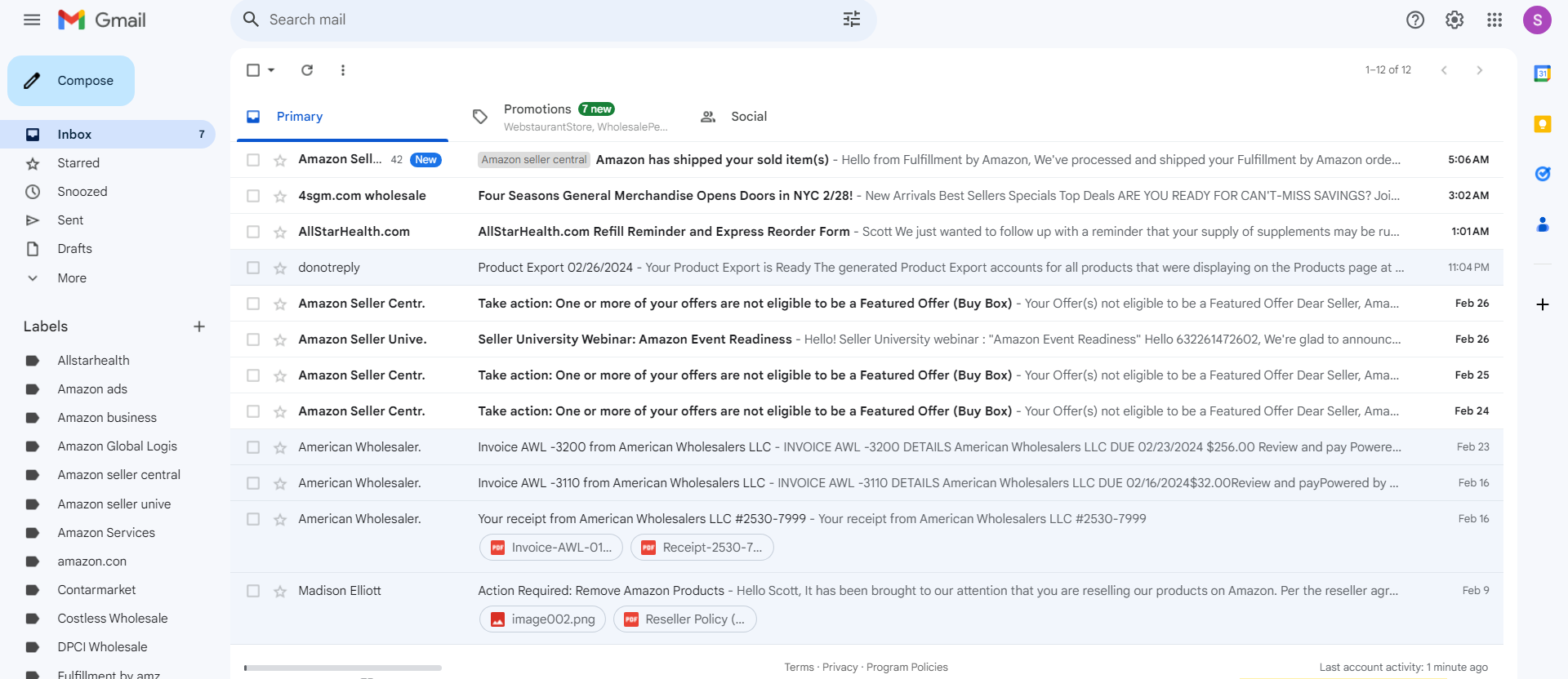Open the Program Policies link
Screen dimensions: 1568x679
click(x=907, y=668)
